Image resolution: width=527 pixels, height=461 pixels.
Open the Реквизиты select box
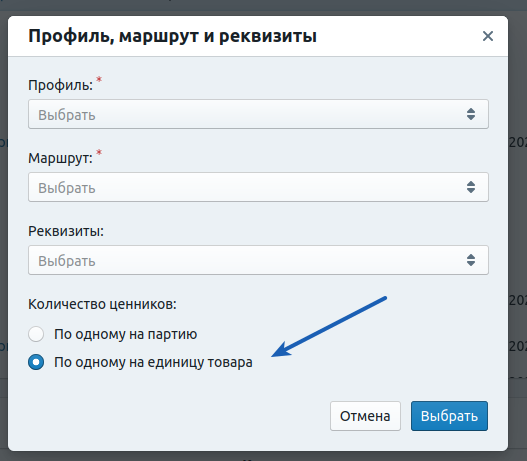(x=258, y=260)
